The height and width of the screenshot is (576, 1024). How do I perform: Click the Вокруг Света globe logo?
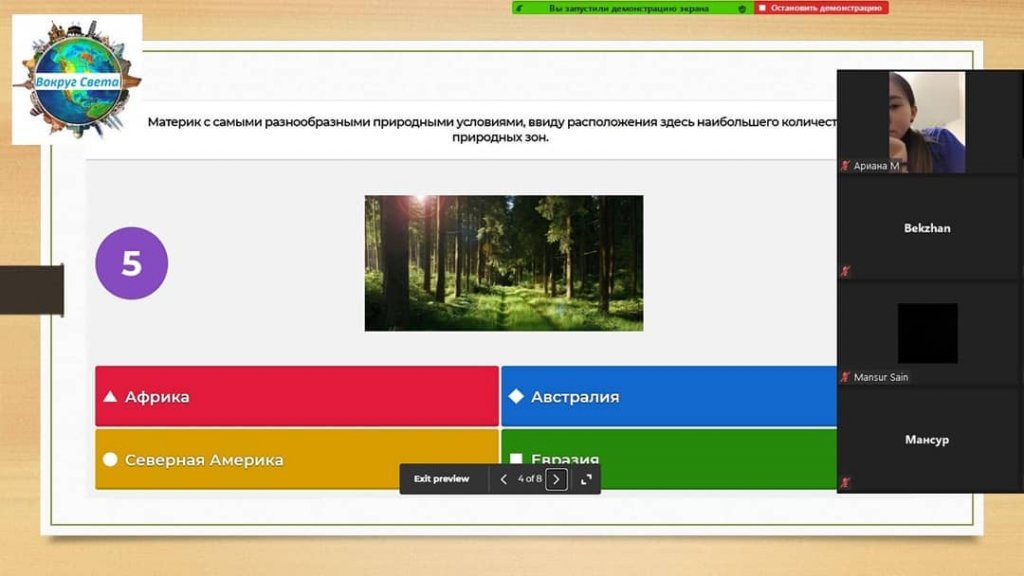[78, 80]
